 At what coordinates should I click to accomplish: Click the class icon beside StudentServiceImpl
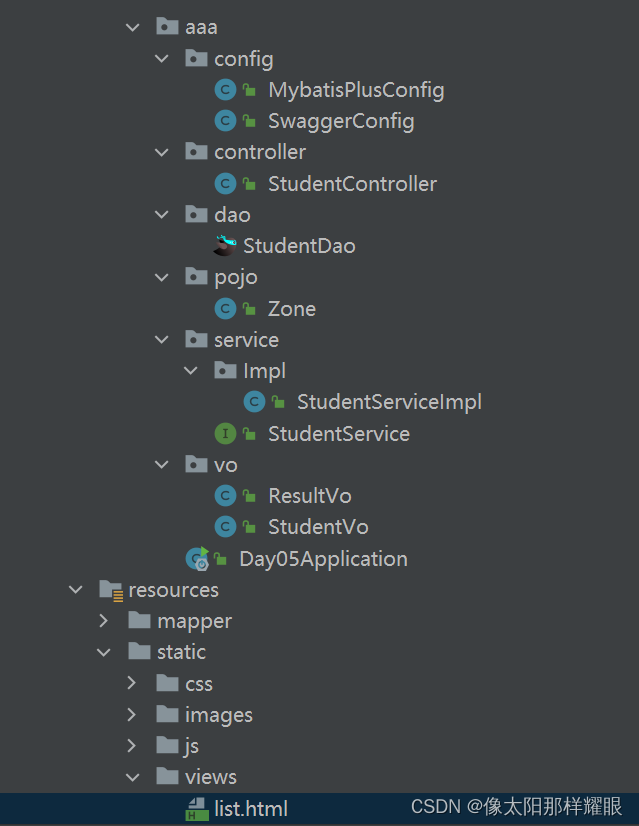(x=255, y=401)
